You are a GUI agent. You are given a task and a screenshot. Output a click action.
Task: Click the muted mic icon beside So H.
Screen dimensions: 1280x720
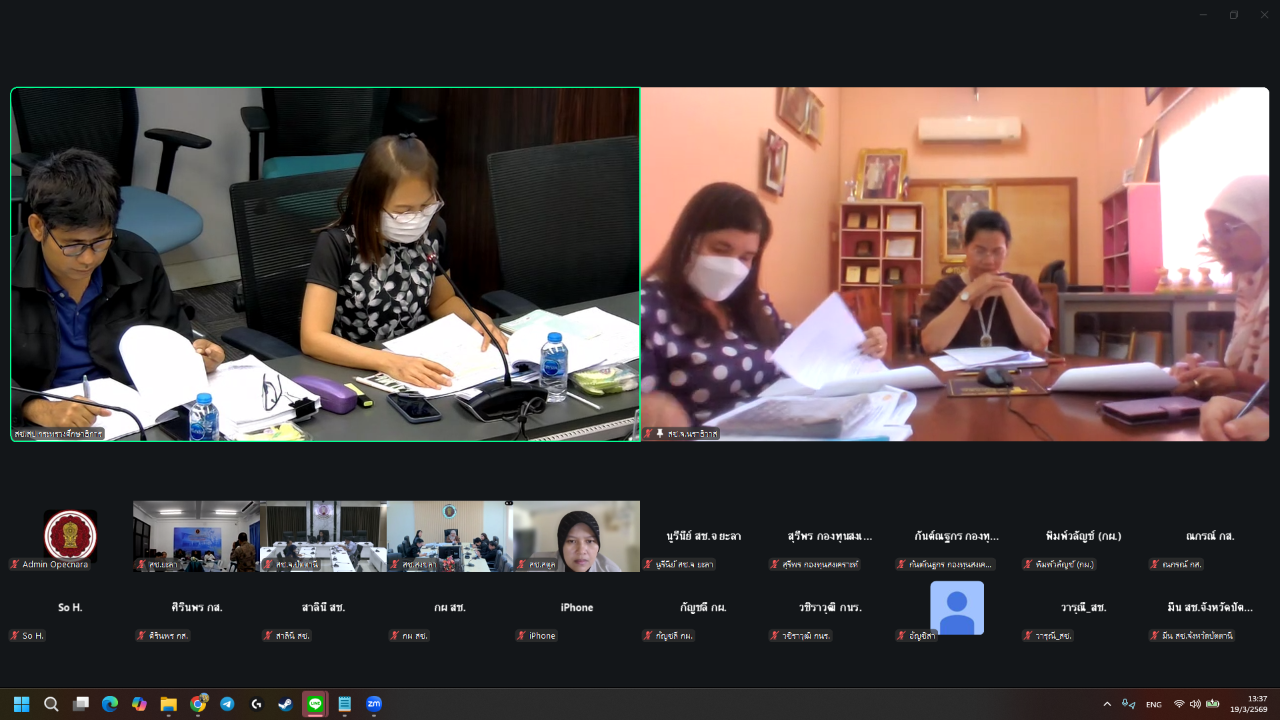coord(15,636)
